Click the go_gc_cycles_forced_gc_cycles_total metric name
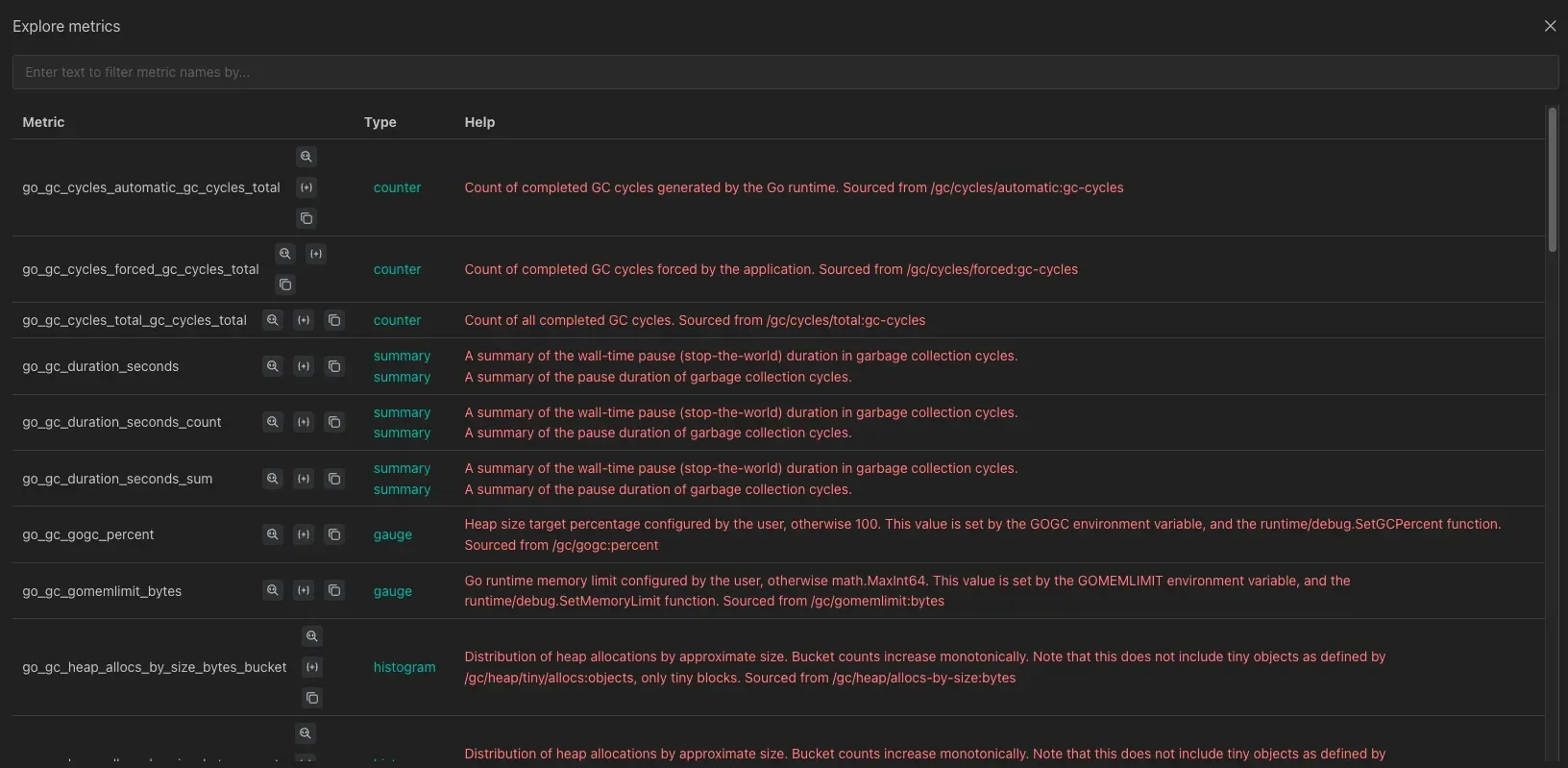 (140, 269)
